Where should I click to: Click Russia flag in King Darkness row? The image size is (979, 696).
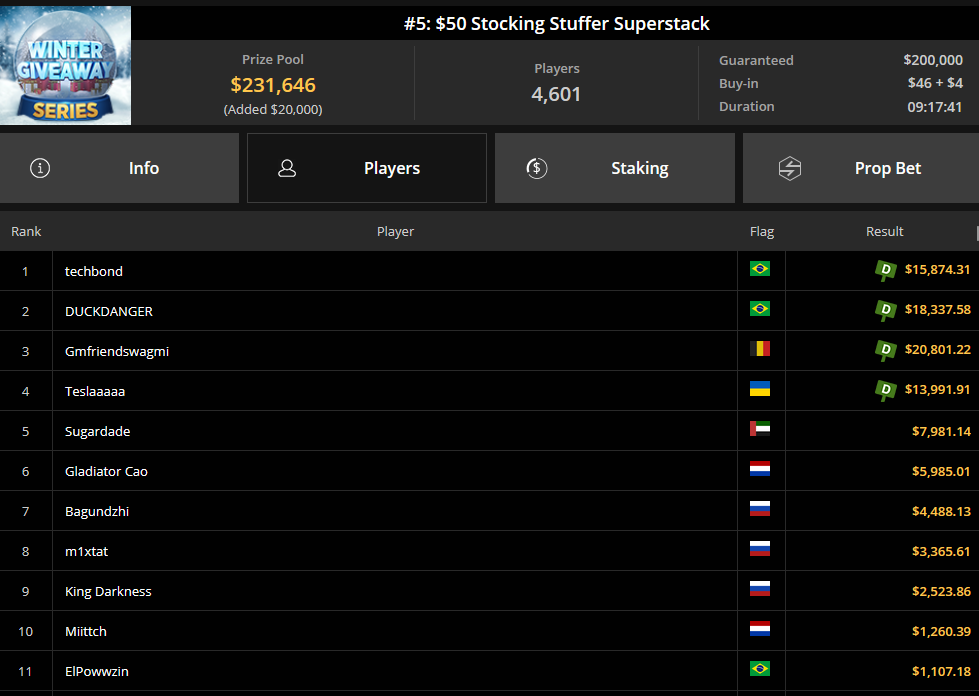coord(760,588)
